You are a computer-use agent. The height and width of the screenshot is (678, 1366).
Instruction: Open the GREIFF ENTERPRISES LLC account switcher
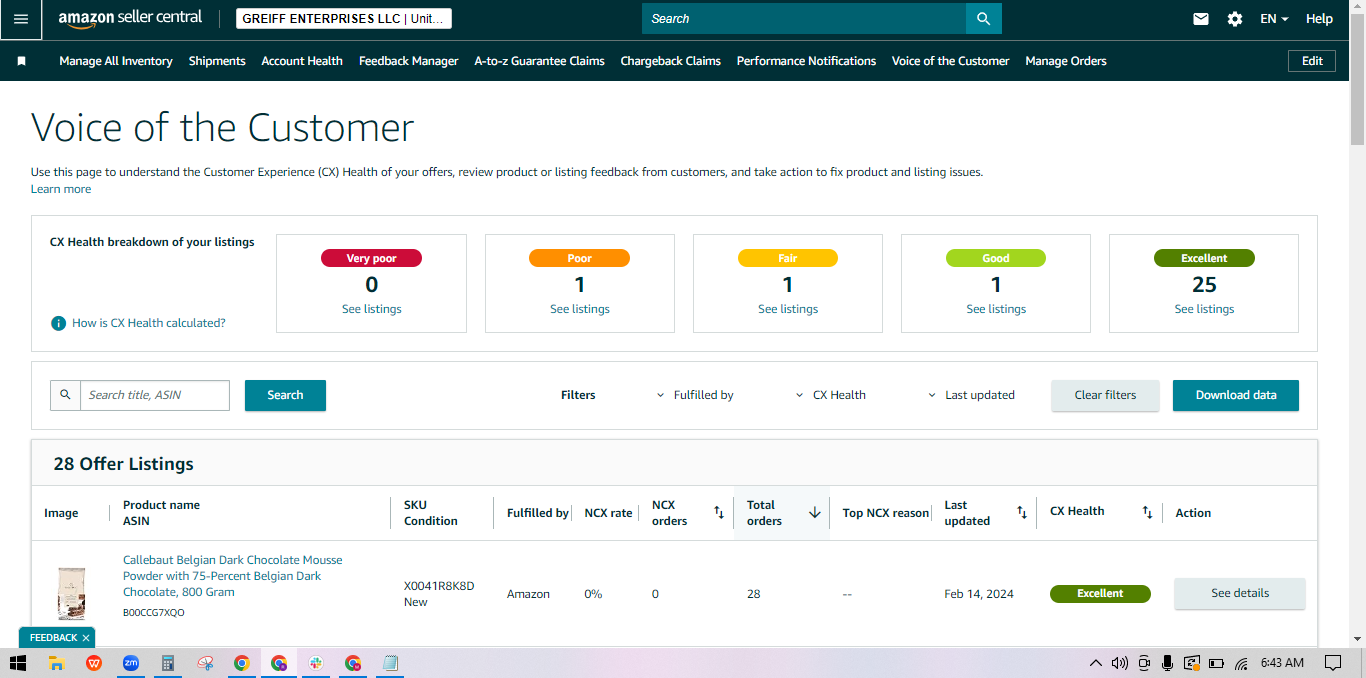click(344, 19)
